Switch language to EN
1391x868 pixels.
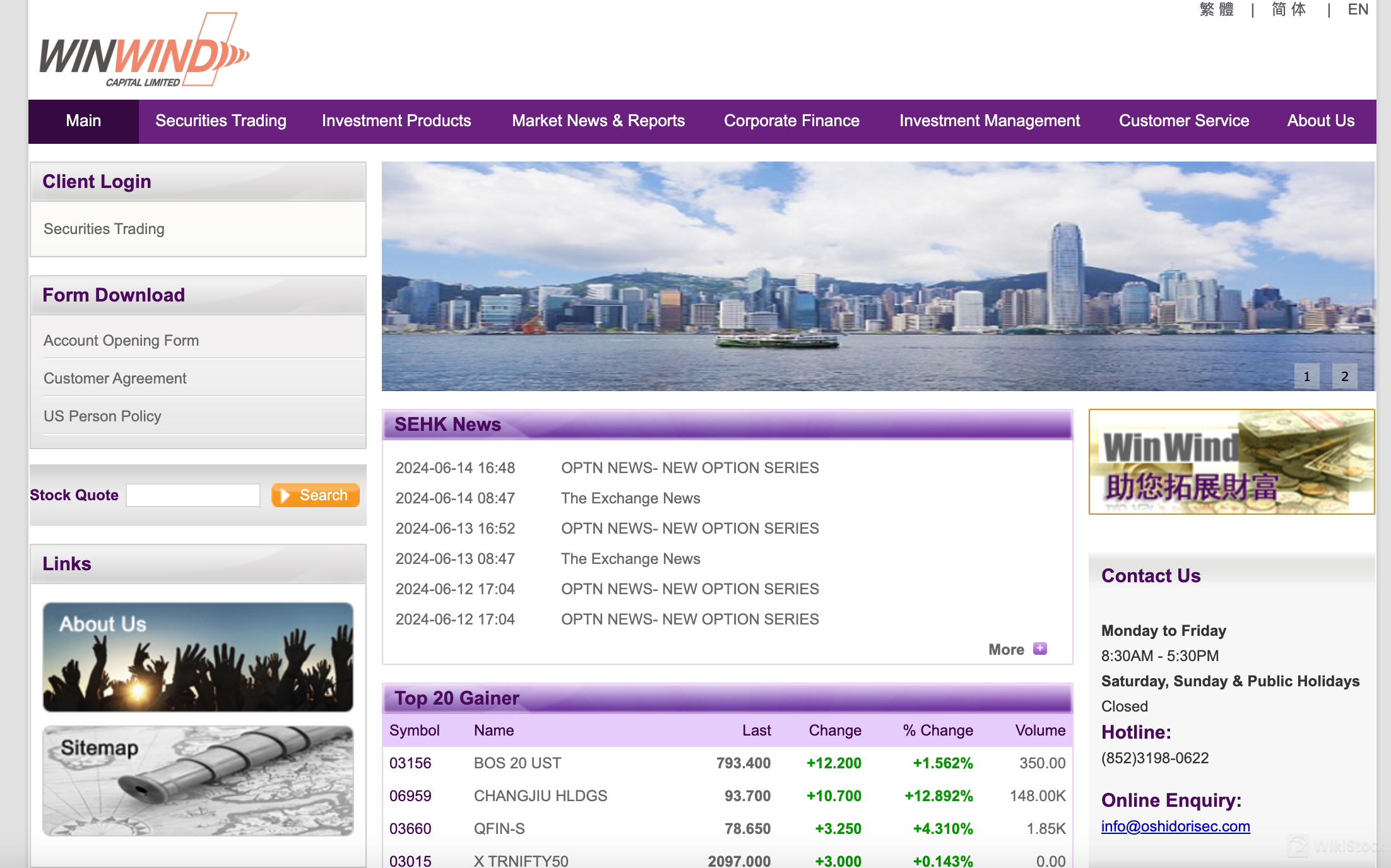coord(1358,9)
